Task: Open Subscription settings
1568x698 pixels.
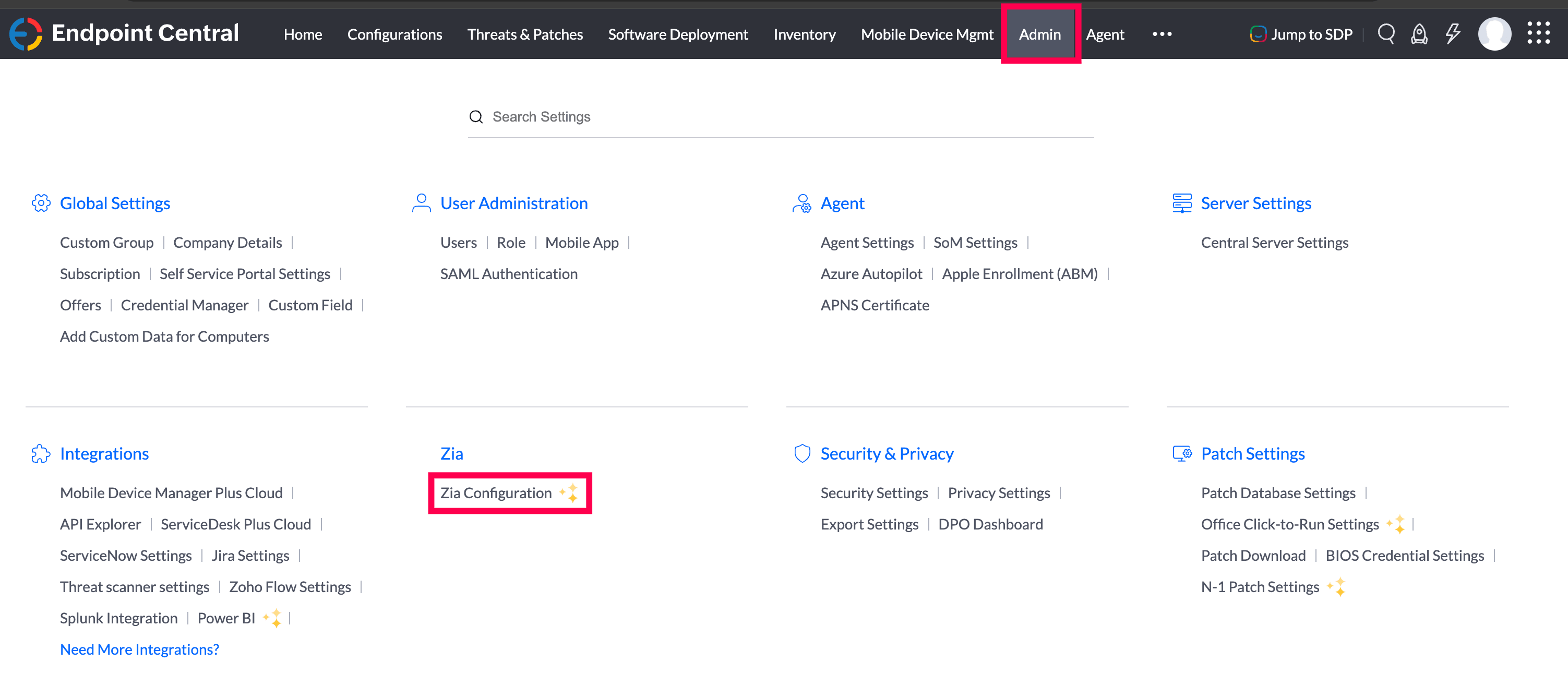Action: click(x=100, y=274)
